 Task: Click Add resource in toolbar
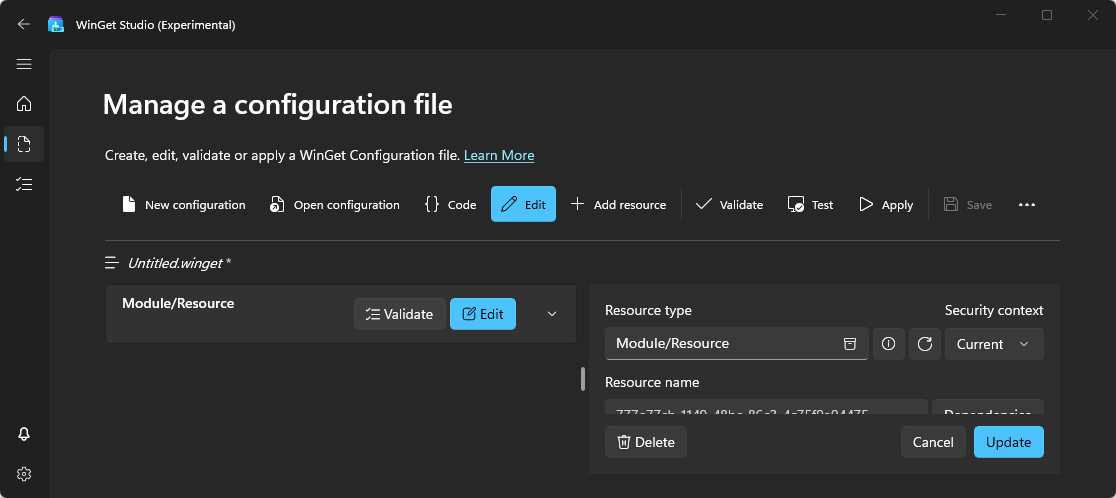(618, 204)
